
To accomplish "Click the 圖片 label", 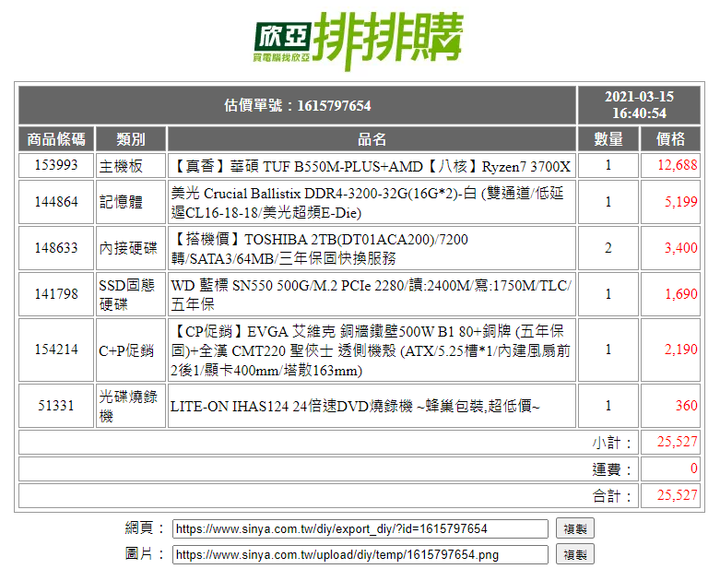I will [144, 554].
